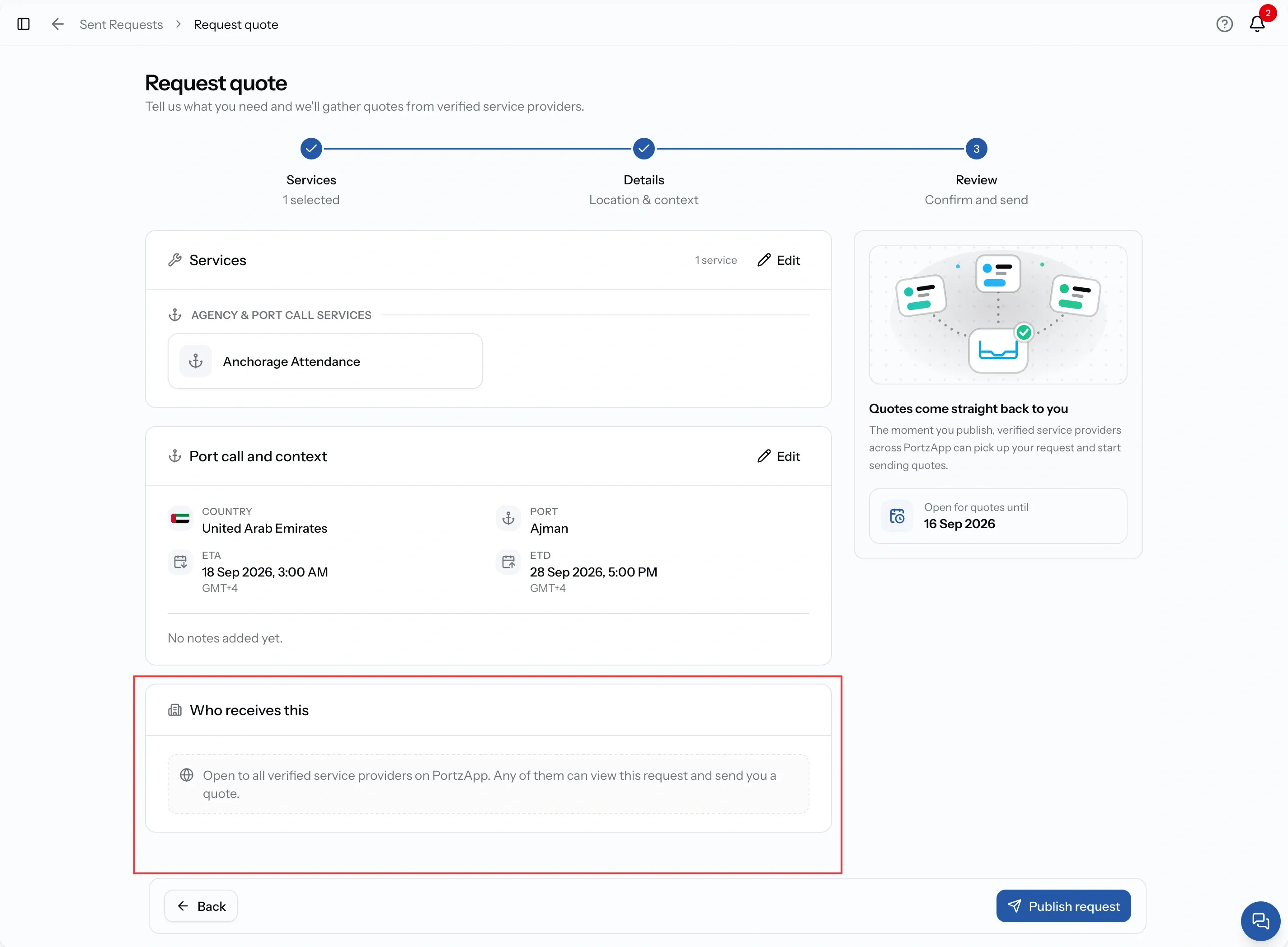Click the wrench icon beside Services heading
1288x947 pixels.
coord(175,260)
